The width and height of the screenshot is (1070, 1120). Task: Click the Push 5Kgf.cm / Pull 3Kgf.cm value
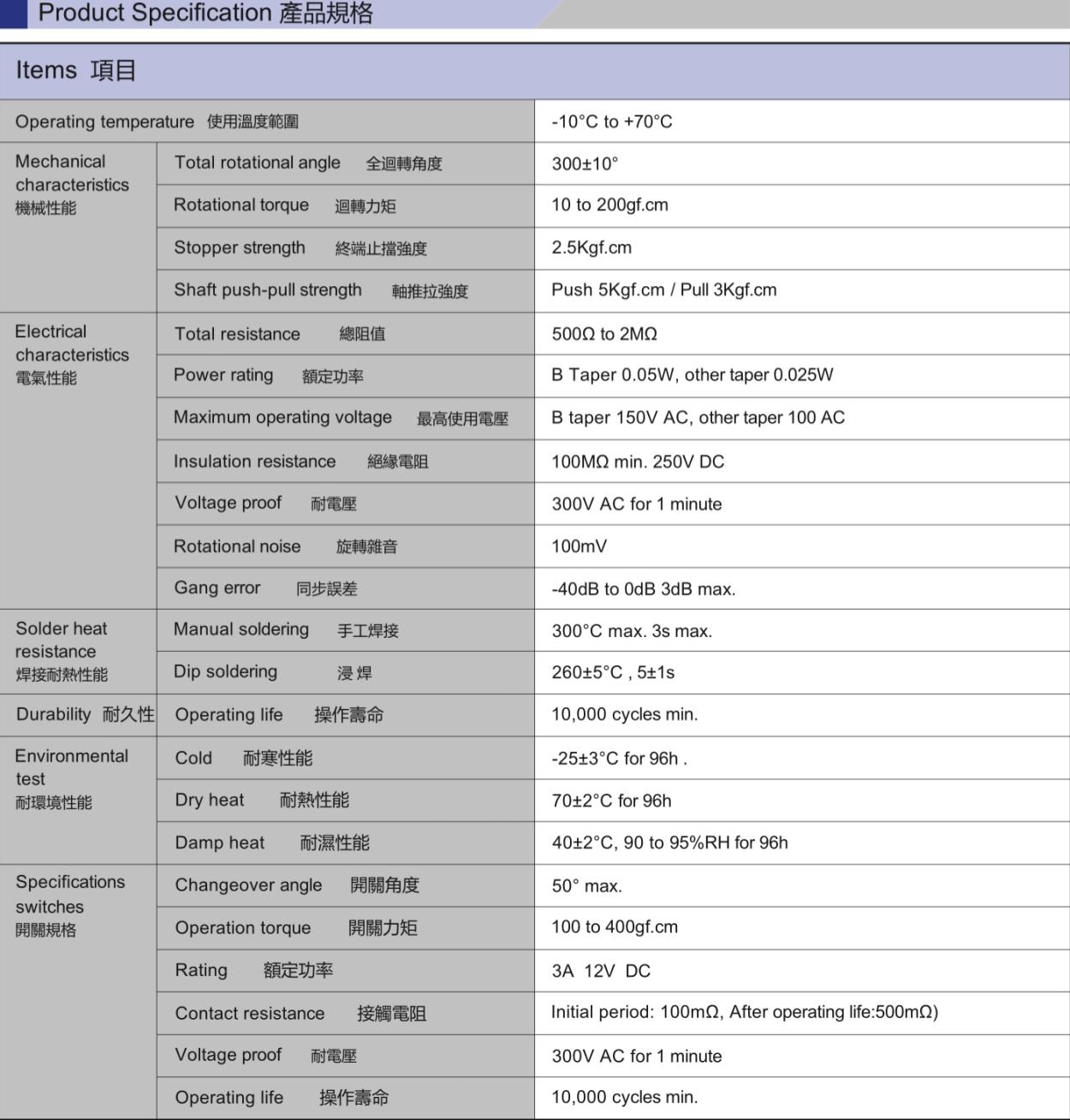pyautogui.click(x=663, y=290)
